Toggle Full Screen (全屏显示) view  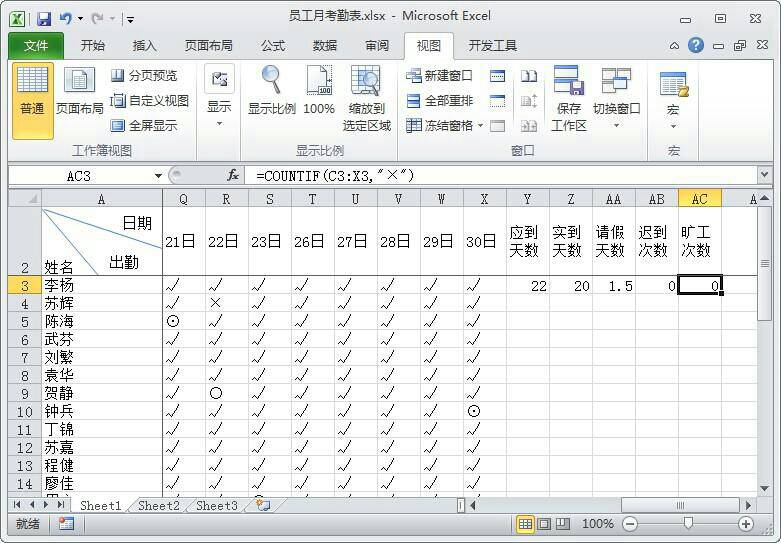tap(143, 126)
